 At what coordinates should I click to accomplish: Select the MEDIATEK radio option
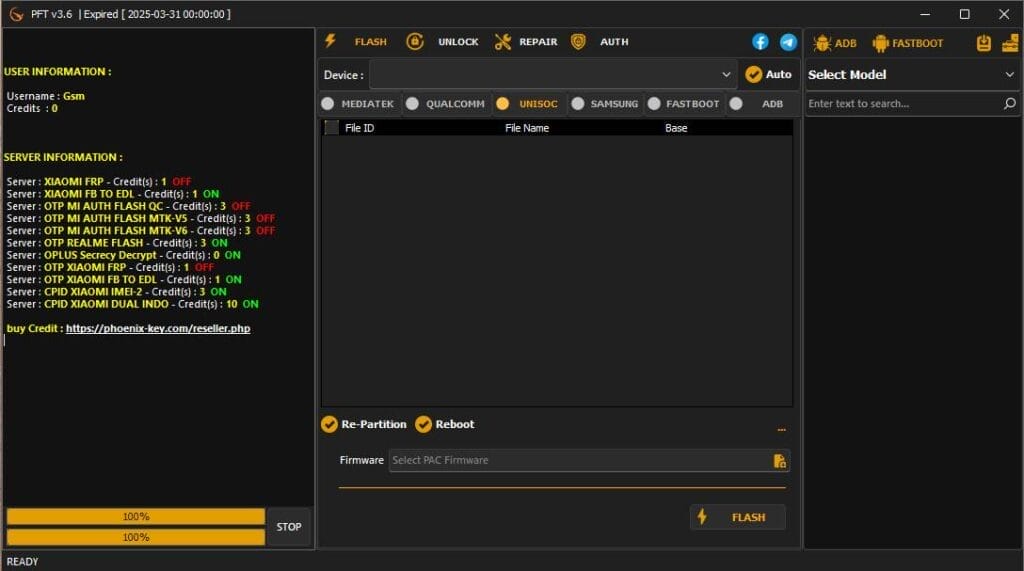point(358,103)
